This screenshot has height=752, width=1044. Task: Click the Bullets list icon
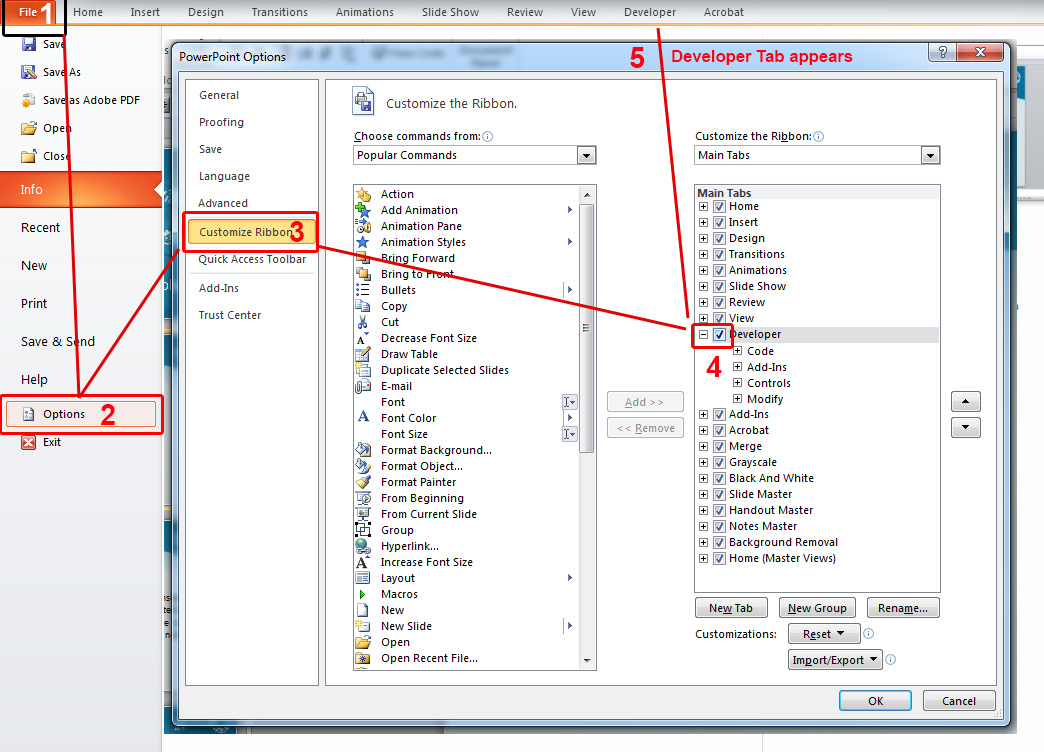point(363,290)
